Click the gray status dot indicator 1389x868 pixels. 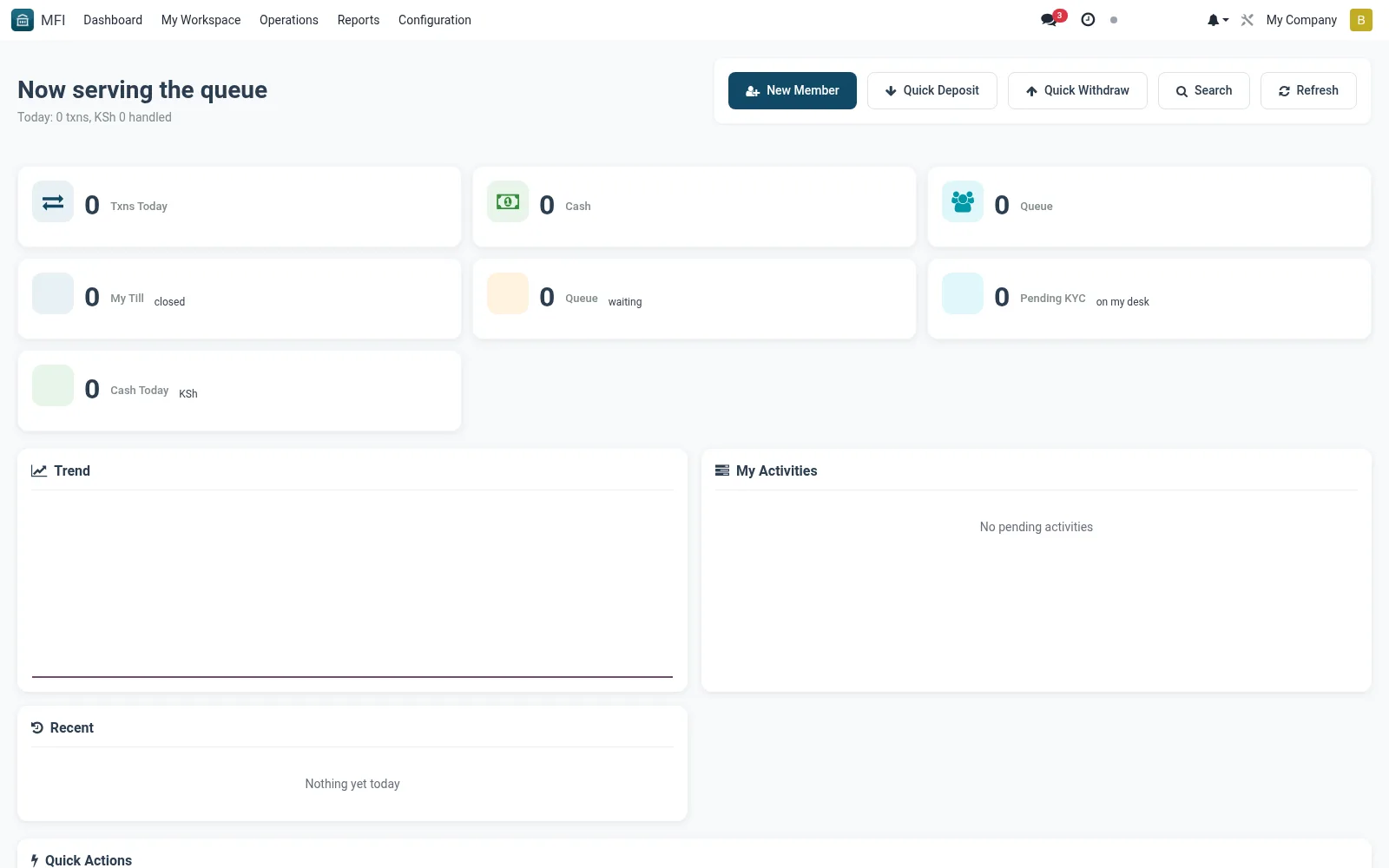1114,20
